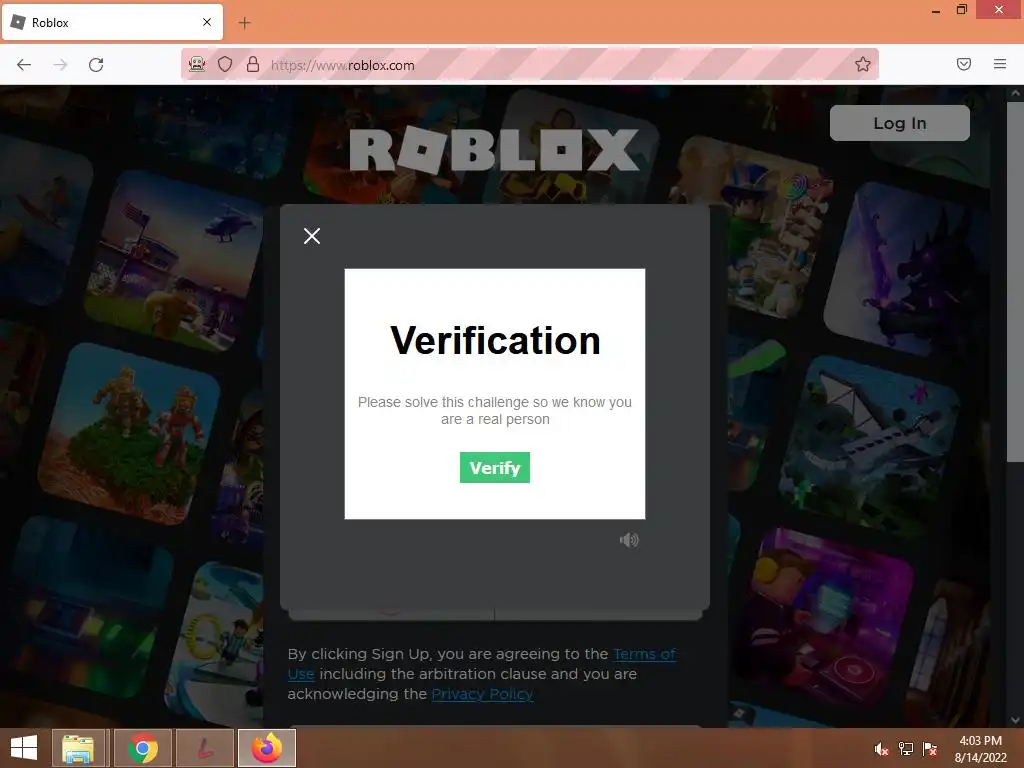Open File Explorer from the taskbar
Screen dimensions: 1024x768
click(x=78, y=748)
